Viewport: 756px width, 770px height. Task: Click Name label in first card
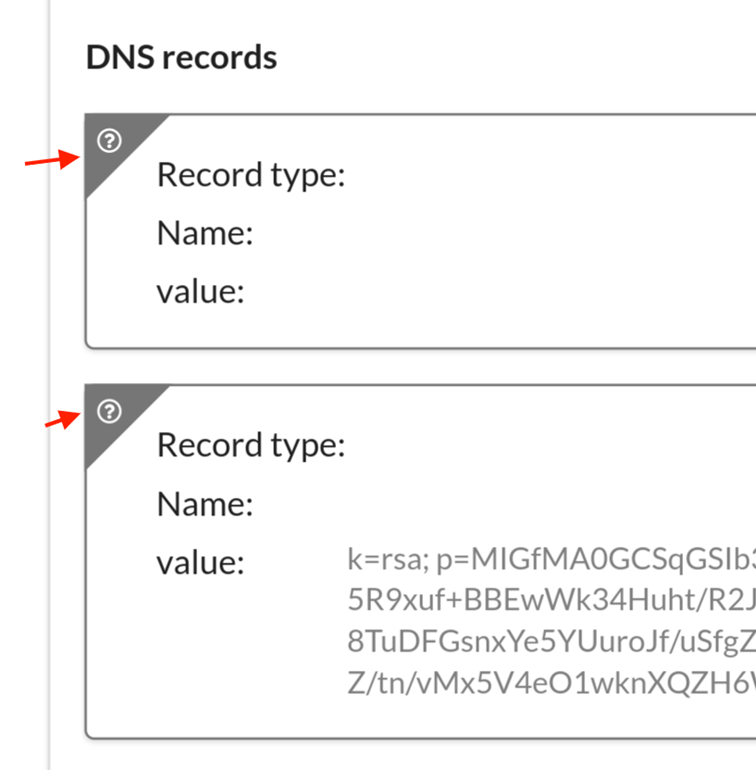205,233
